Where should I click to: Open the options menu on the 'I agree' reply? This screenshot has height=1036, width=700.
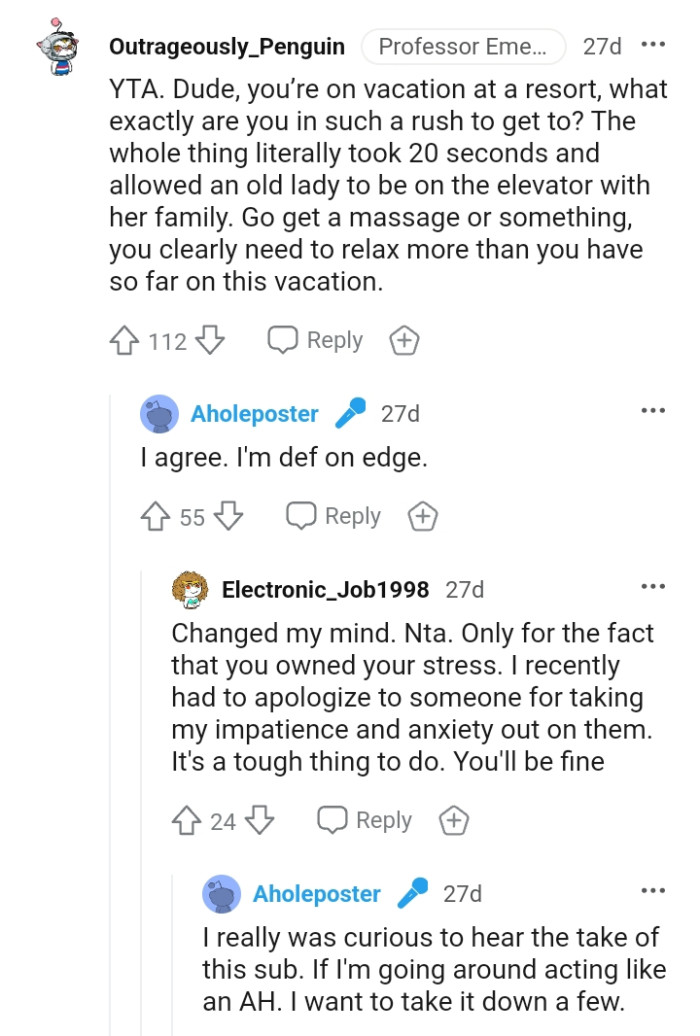point(653,409)
